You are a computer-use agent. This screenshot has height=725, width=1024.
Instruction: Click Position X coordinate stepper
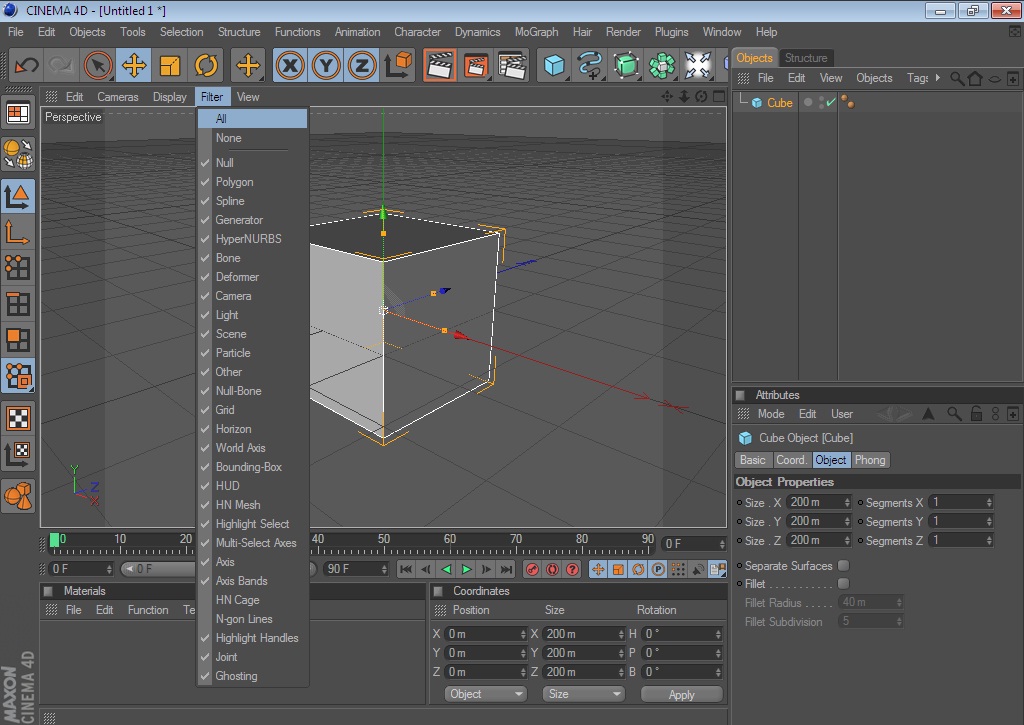(522, 634)
